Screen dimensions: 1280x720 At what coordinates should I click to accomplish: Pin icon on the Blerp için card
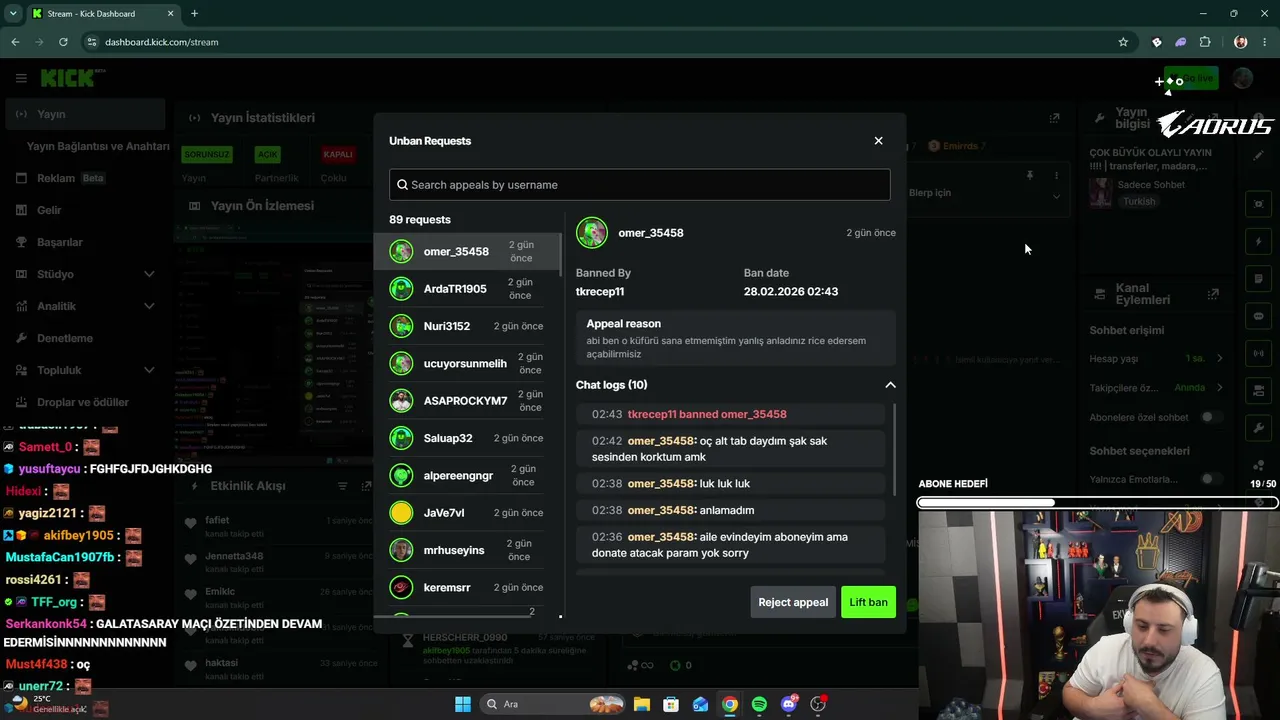coord(1029,176)
